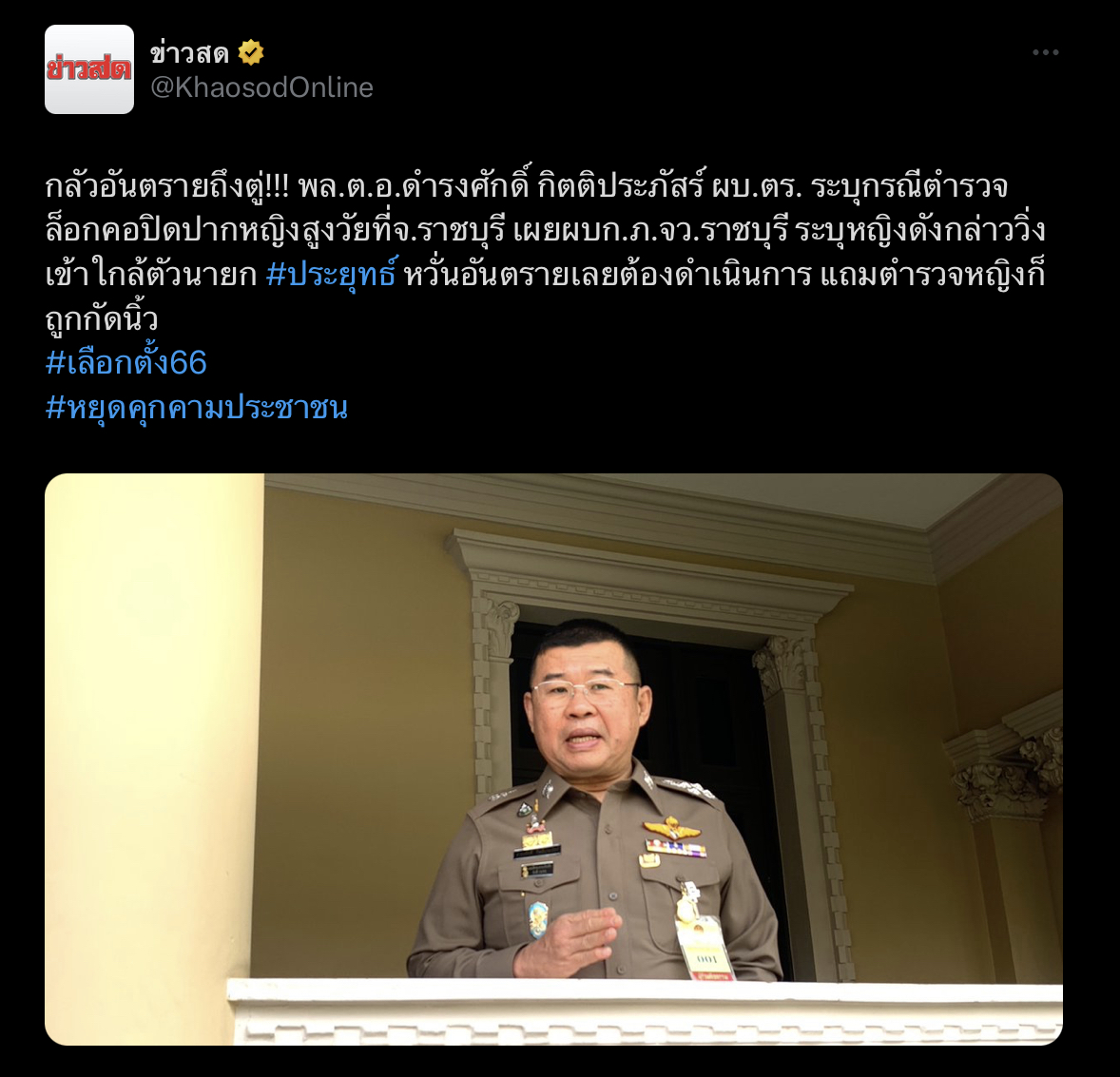The width and height of the screenshot is (1120, 1077).
Task: Click the blue medal on officer's pocket
Action: tap(538, 920)
